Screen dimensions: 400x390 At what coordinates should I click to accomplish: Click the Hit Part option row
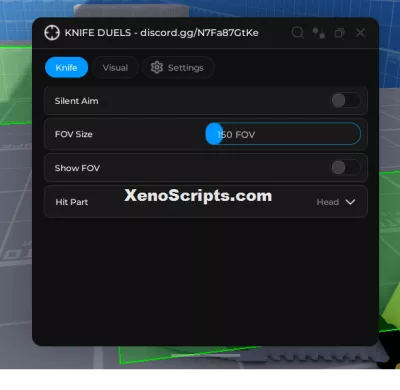[206, 202]
